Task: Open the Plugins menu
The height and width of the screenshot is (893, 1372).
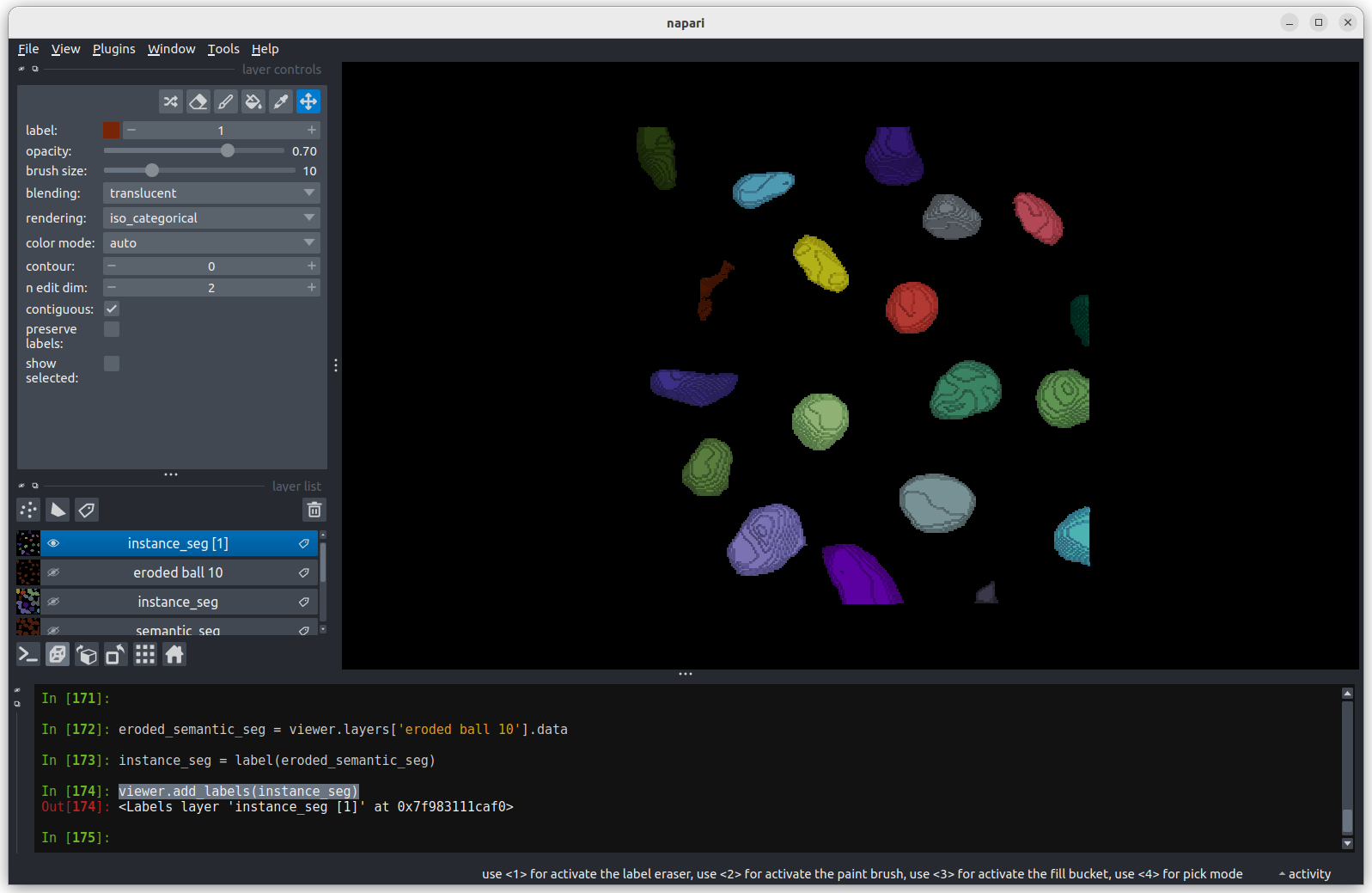Action: [x=114, y=49]
